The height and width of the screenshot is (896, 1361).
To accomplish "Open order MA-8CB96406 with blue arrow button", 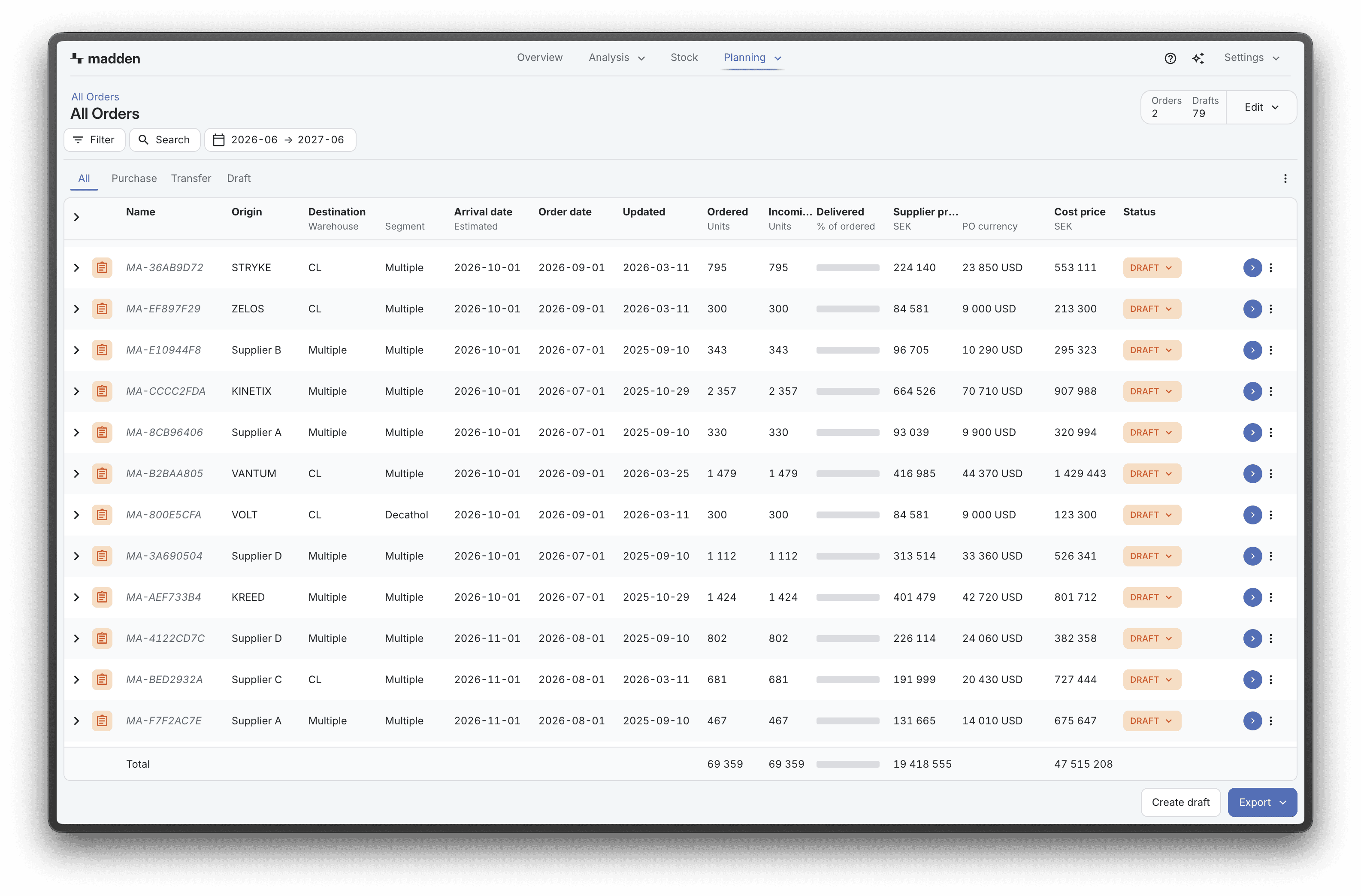I will tap(1252, 432).
